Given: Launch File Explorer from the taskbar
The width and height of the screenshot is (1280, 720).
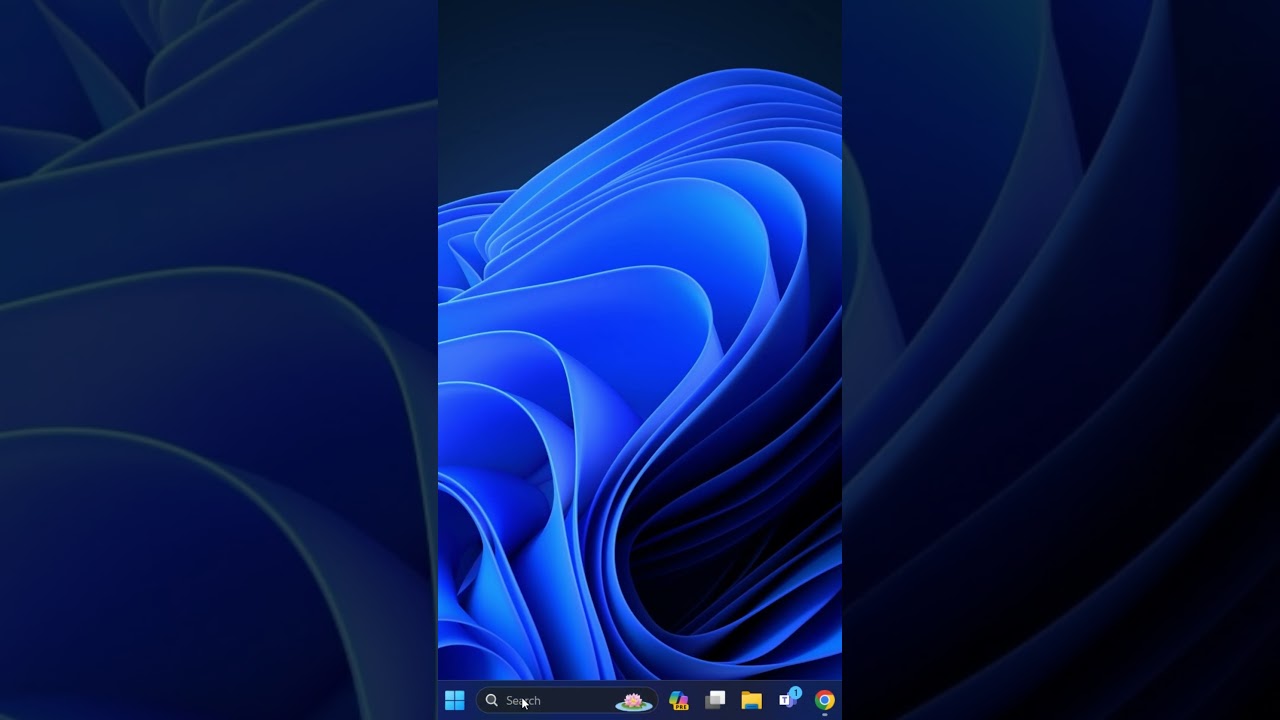Looking at the screenshot, I should pos(751,700).
